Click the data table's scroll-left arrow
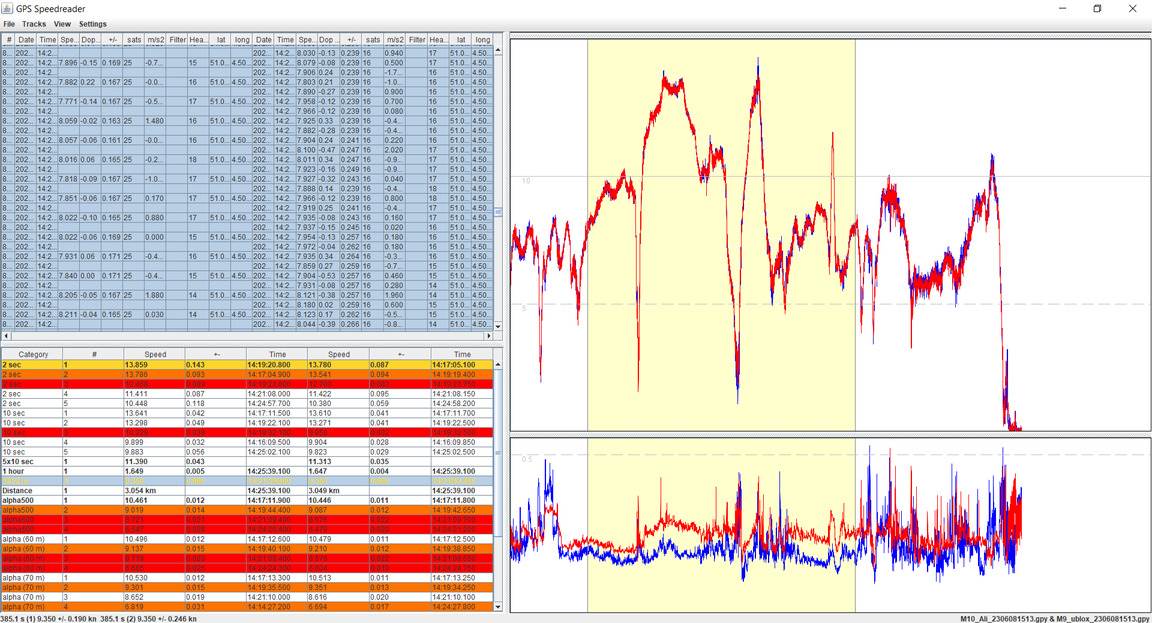Viewport: 1152px width, 623px height. [x=6, y=336]
